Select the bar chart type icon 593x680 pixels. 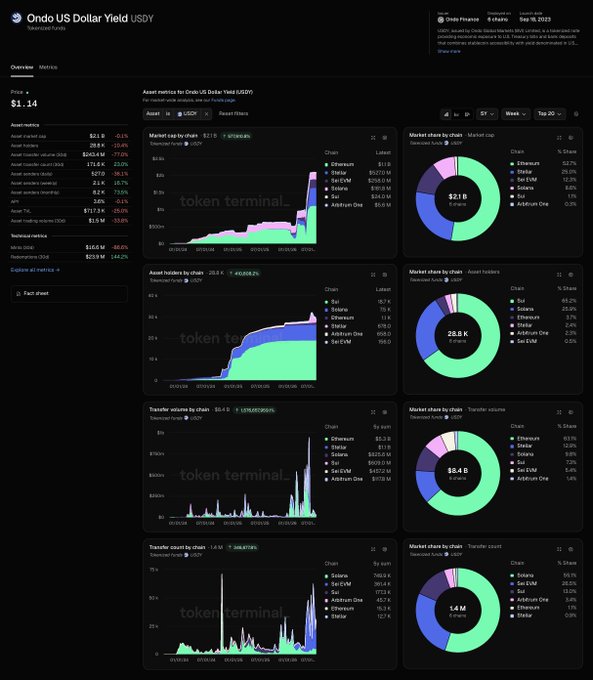coord(456,114)
